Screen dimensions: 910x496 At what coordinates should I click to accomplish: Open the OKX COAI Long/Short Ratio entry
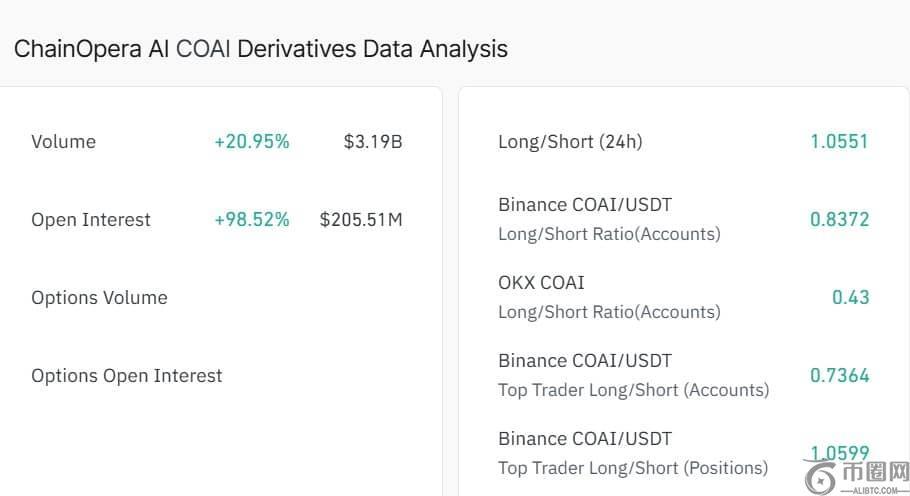click(x=608, y=297)
